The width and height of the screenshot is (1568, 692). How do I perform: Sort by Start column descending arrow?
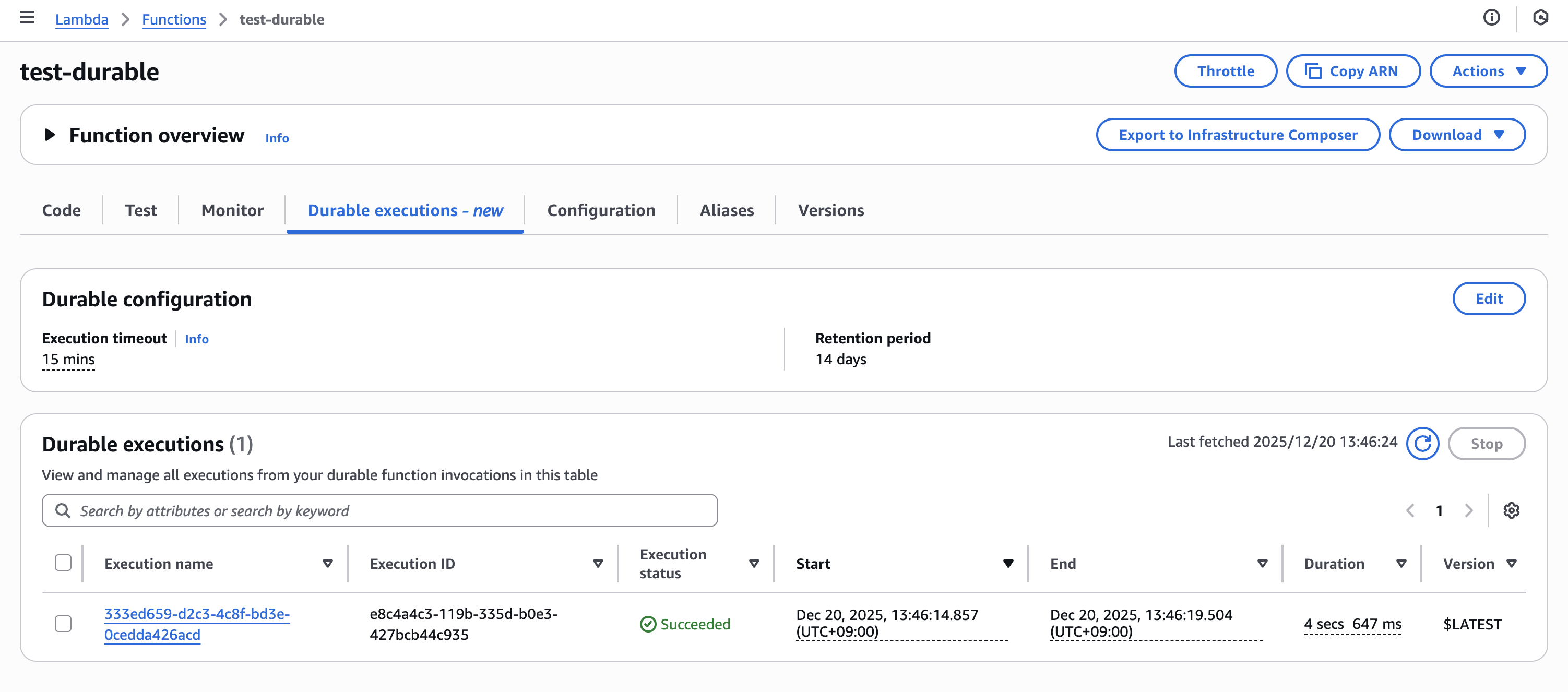pyautogui.click(x=1008, y=564)
